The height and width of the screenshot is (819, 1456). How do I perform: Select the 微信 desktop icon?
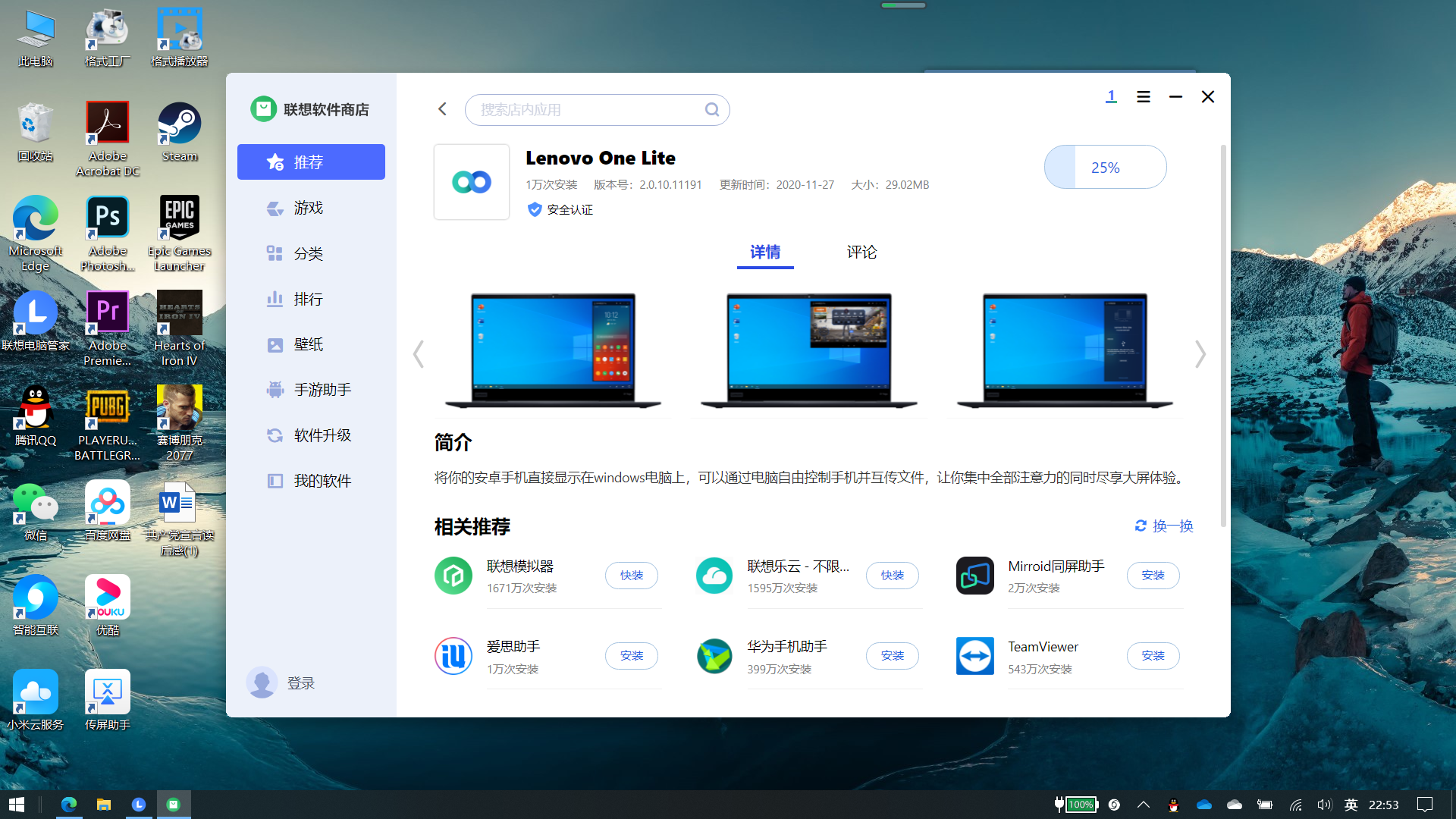tap(36, 511)
